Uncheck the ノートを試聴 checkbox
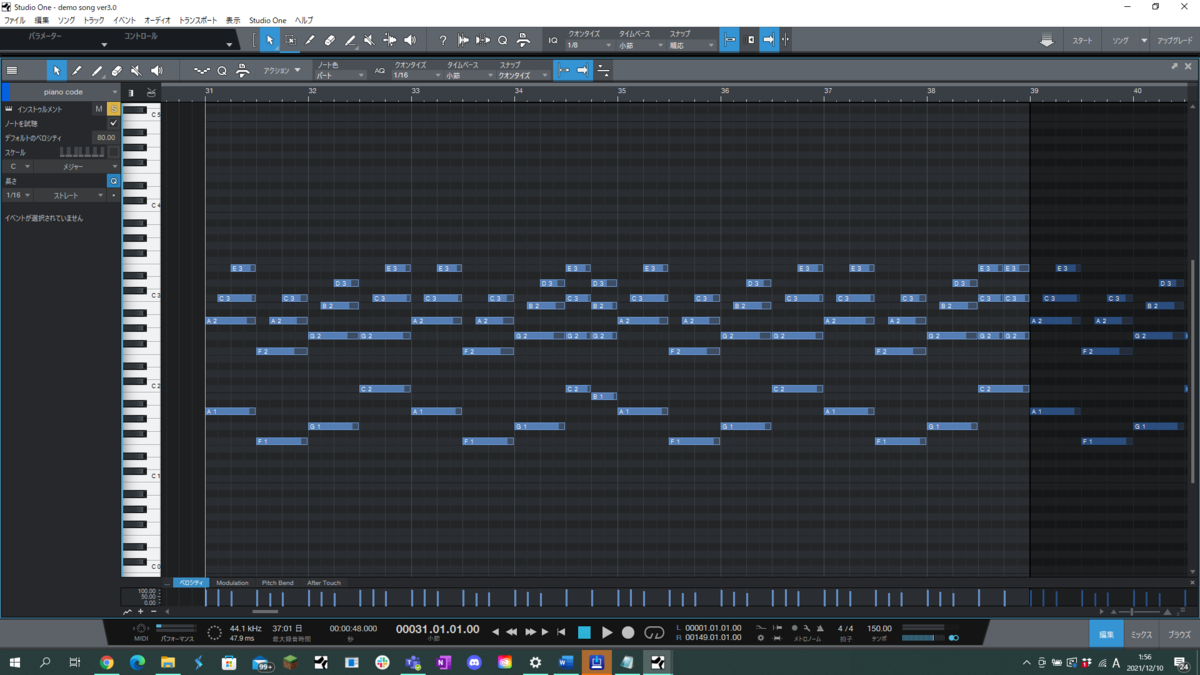This screenshot has width=1200, height=675. (x=113, y=123)
